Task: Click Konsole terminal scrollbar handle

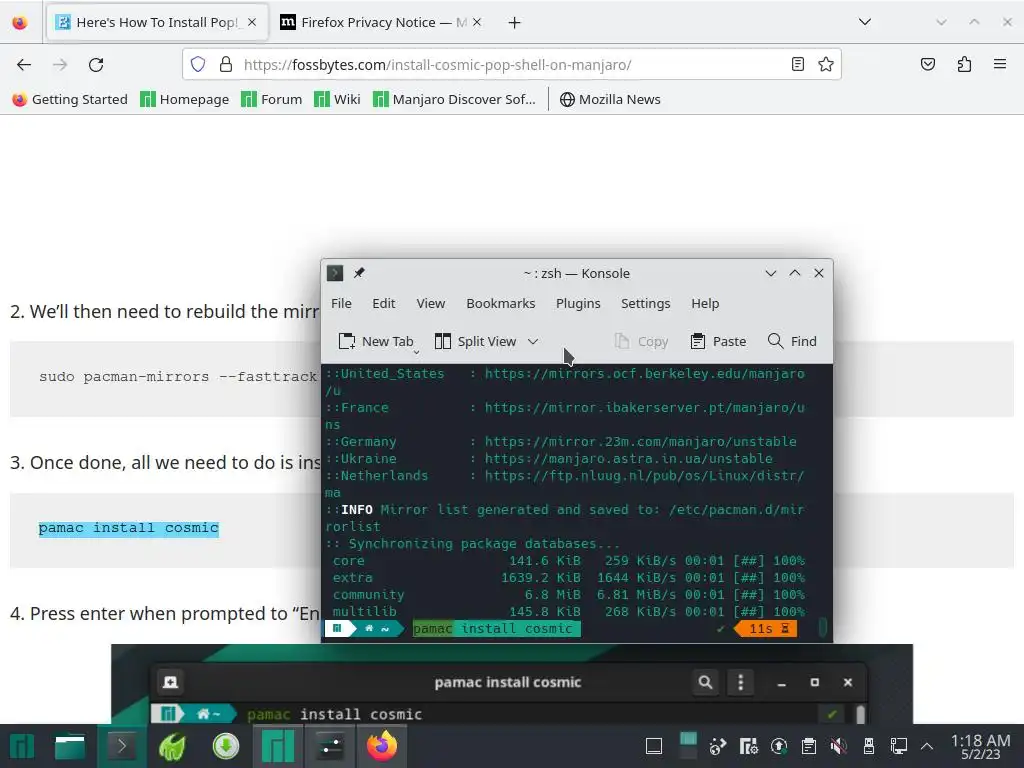Action: (822, 628)
